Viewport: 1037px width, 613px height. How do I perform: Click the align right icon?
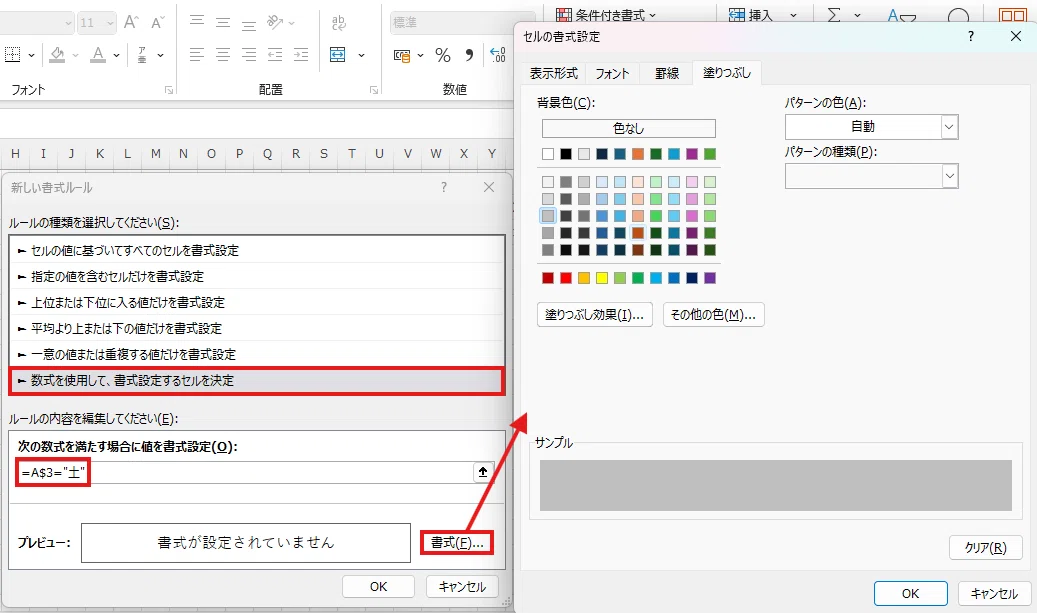249,55
